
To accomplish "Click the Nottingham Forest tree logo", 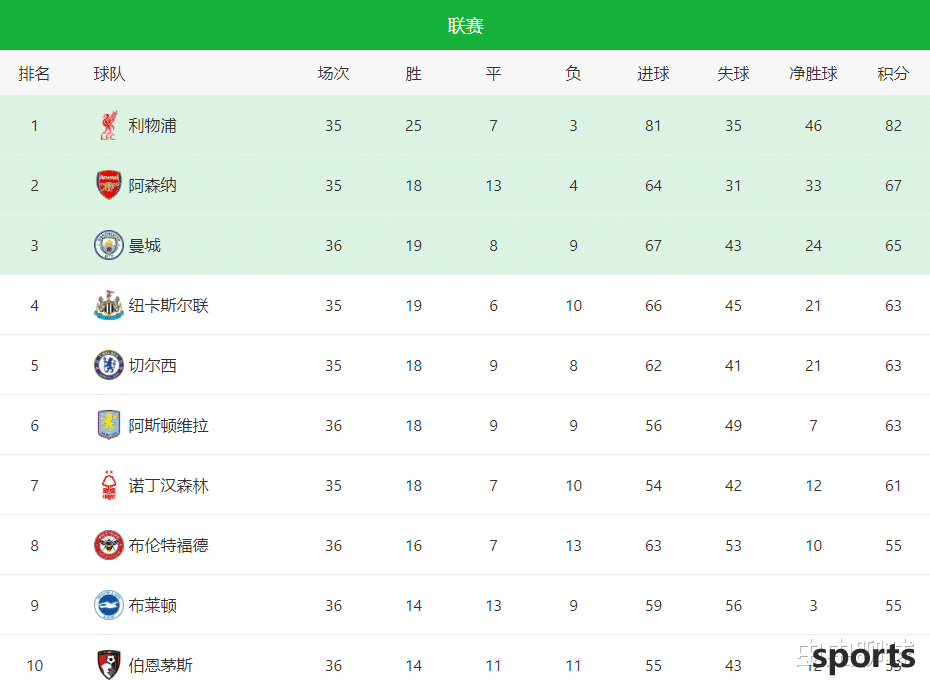I will pyautogui.click(x=109, y=485).
